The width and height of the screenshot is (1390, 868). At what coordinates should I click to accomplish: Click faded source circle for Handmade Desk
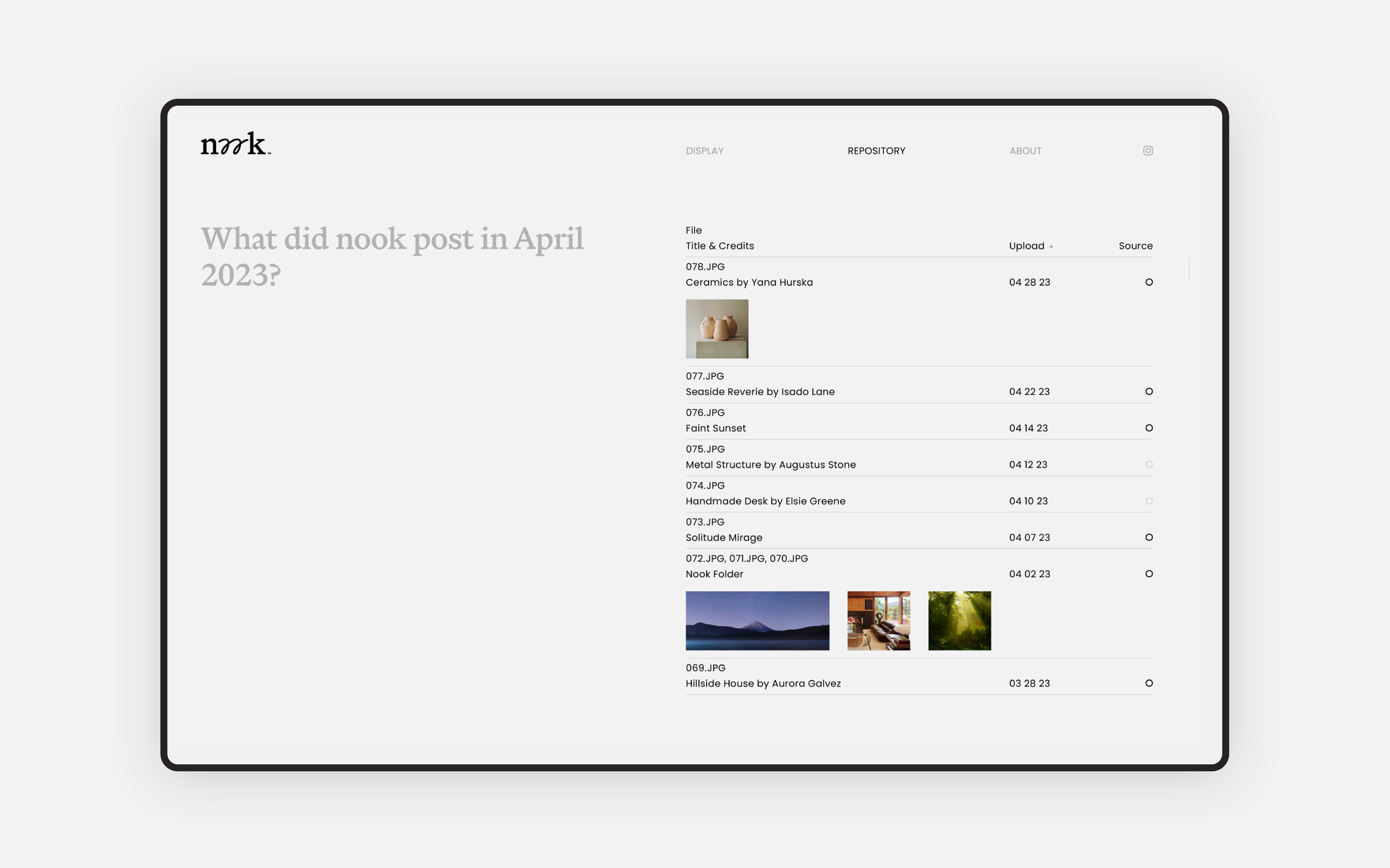(1149, 501)
